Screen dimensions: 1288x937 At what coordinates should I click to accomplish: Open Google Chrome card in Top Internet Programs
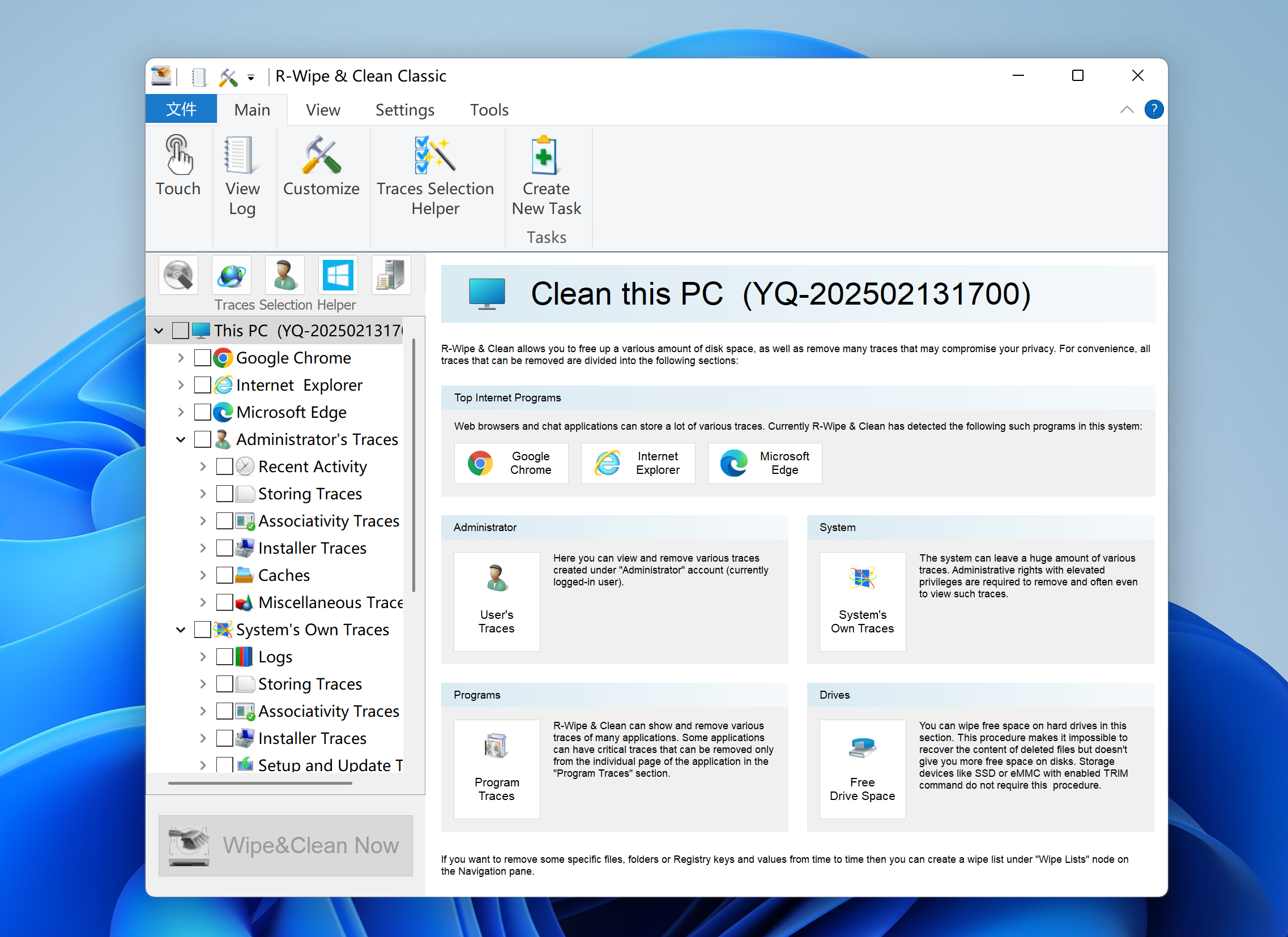(x=511, y=463)
